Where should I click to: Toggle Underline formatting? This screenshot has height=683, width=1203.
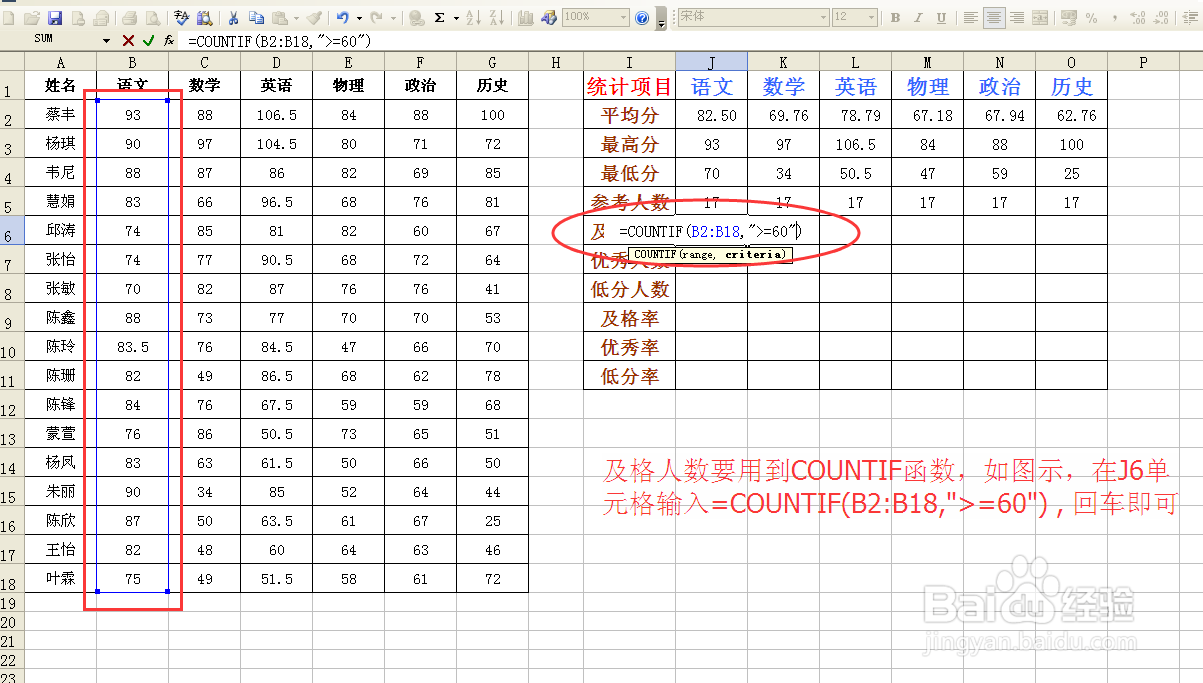point(940,17)
